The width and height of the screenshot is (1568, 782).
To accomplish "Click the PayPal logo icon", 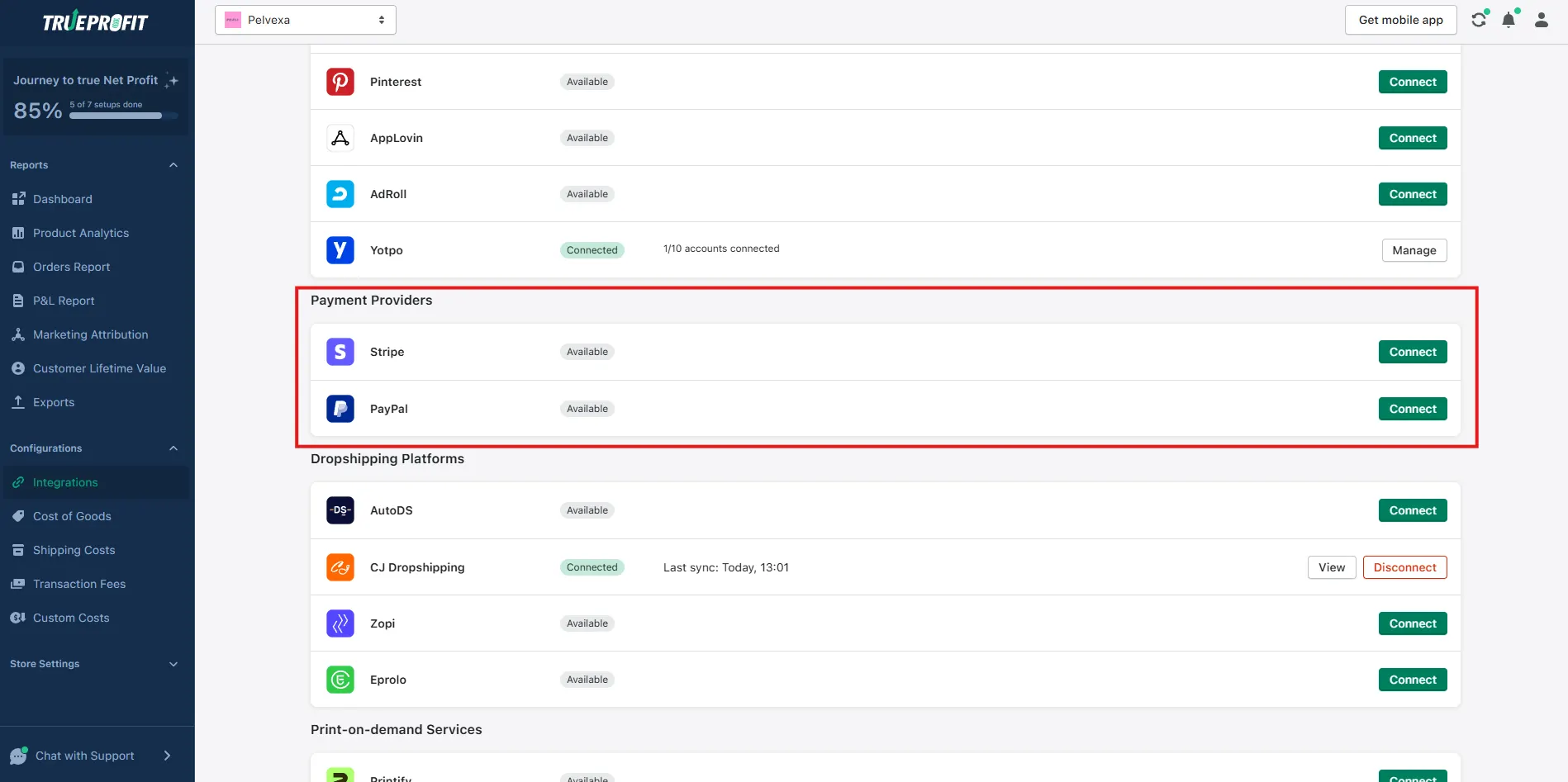I will tap(340, 409).
